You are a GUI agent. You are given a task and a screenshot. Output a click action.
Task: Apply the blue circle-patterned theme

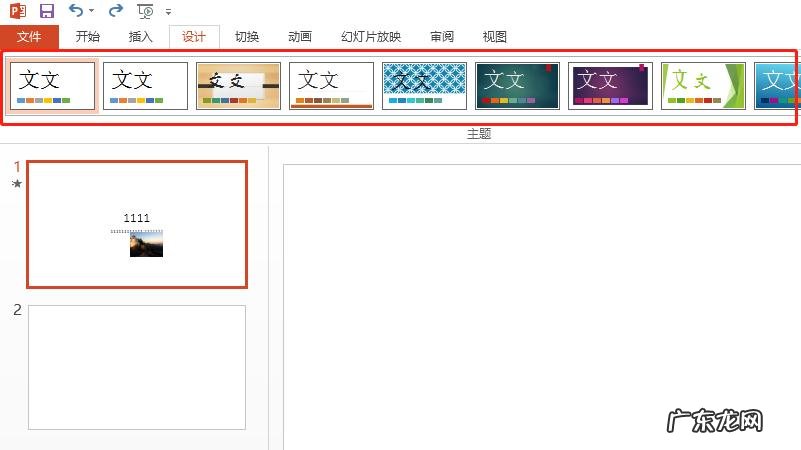(x=425, y=86)
